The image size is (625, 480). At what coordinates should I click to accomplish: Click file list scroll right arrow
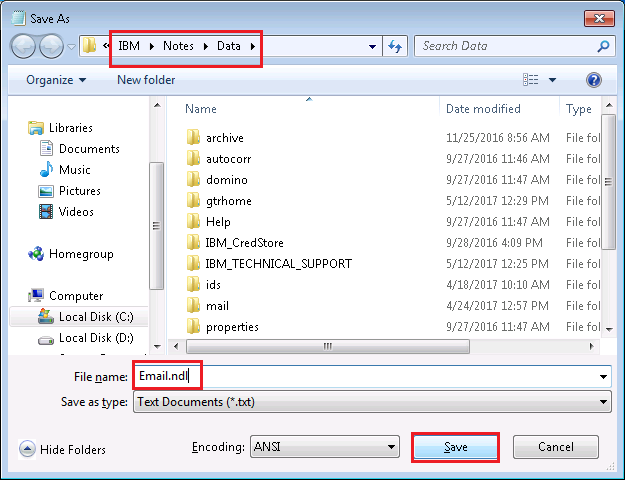click(x=592, y=346)
